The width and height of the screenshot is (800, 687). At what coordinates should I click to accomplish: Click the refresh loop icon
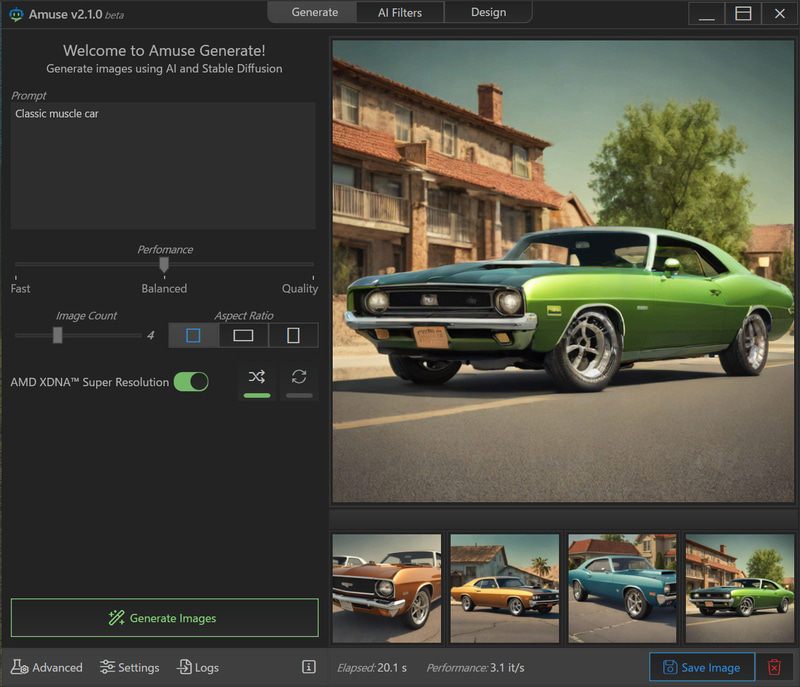[299, 377]
